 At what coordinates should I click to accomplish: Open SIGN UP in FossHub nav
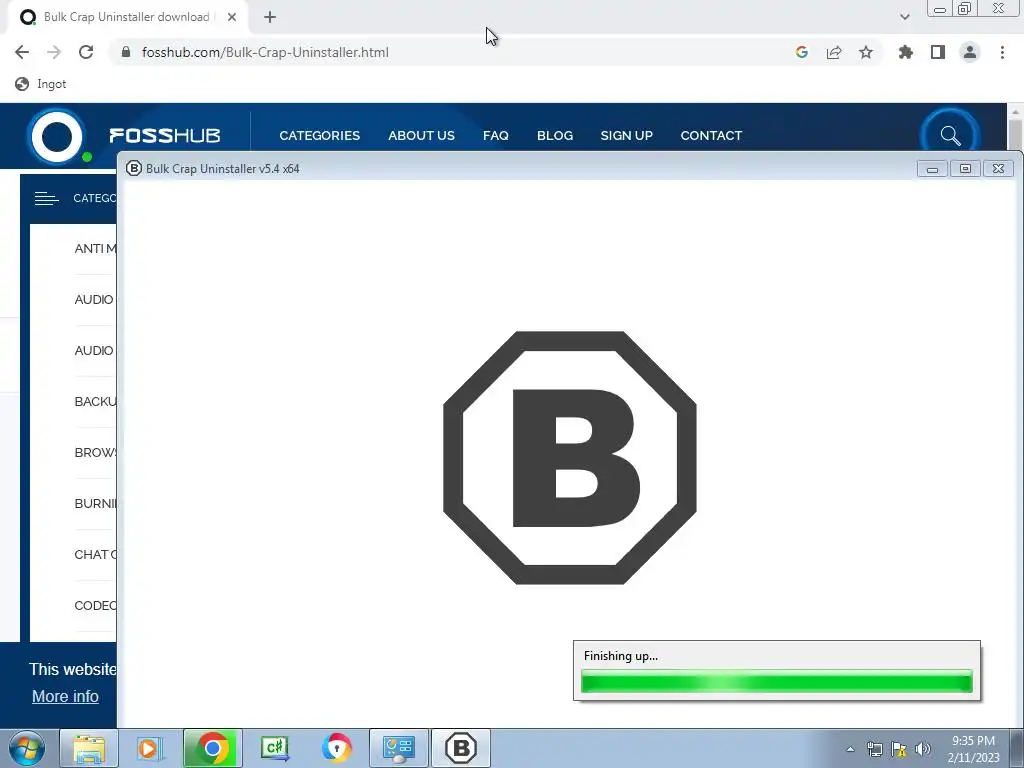click(x=626, y=135)
